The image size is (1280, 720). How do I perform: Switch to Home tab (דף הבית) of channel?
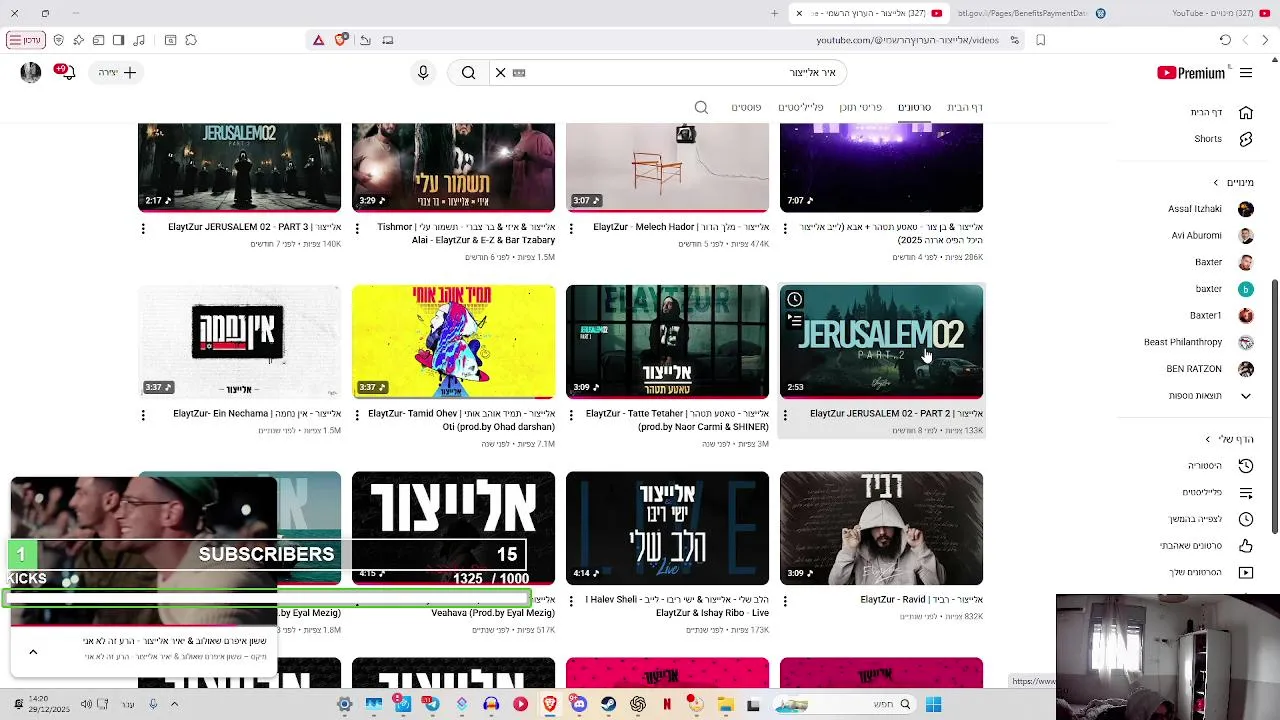tap(965, 107)
